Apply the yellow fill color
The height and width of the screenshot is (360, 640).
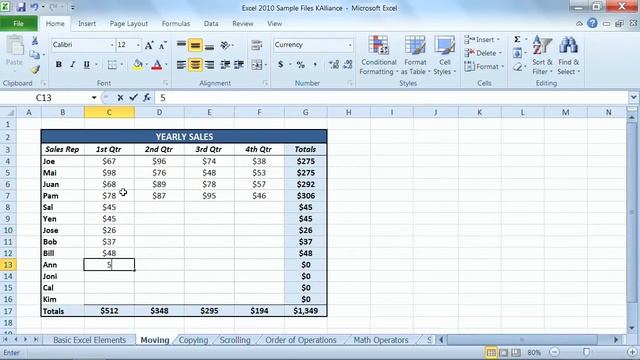pyautogui.click(x=138, y=64)
